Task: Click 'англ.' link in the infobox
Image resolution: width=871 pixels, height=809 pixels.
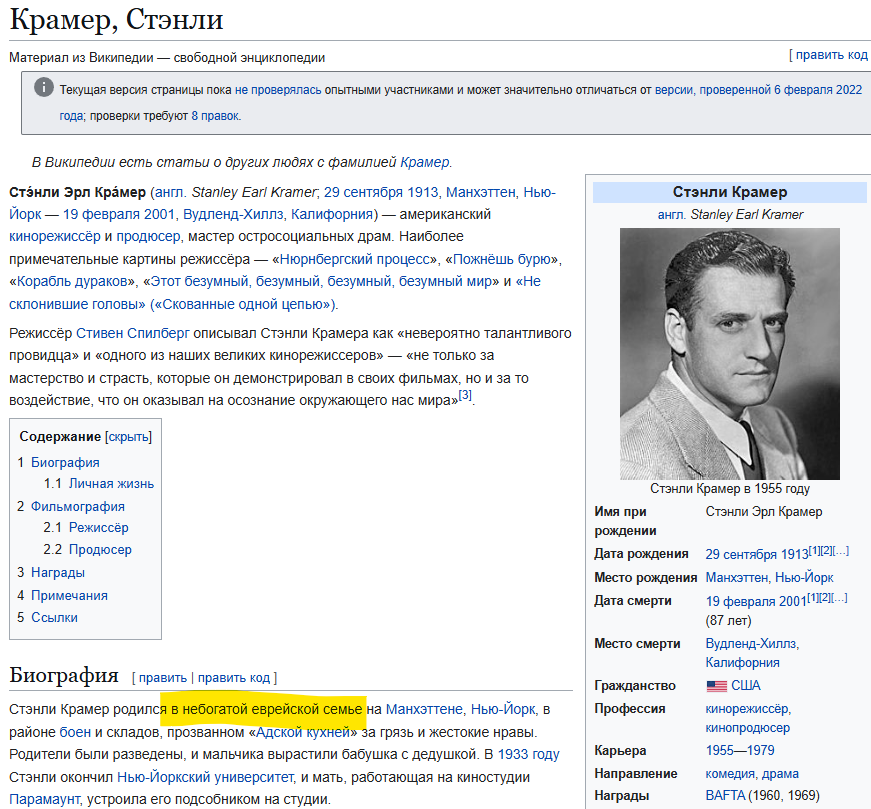Action: (x=672, y=214)
